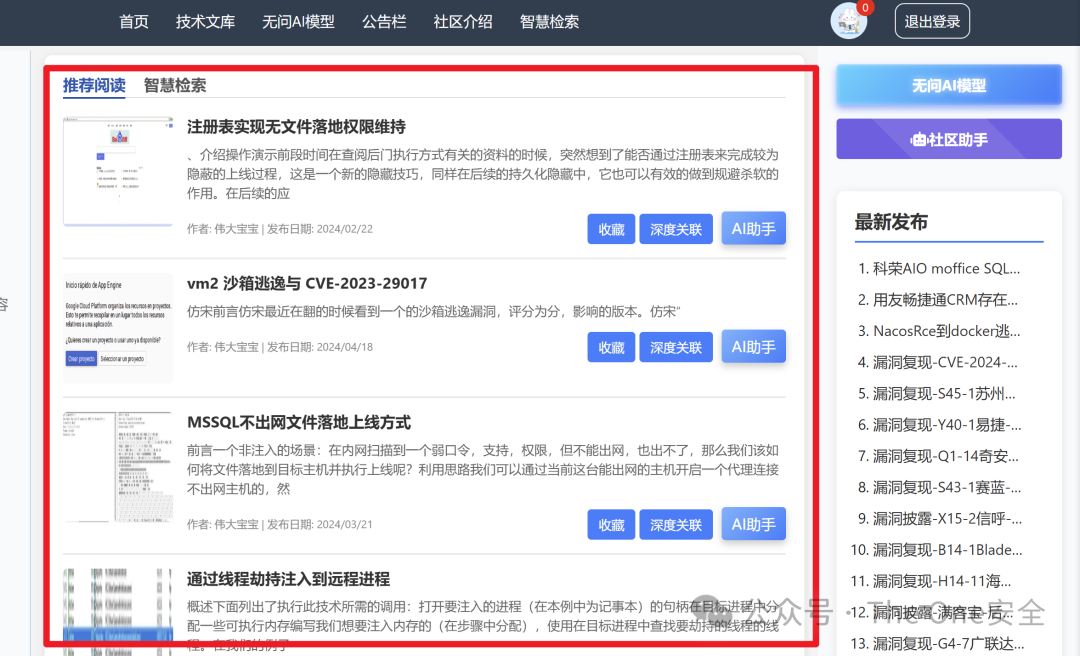Open the user avatar in header
This screenshot has height=656, width=1080.
tap(849, 21)
